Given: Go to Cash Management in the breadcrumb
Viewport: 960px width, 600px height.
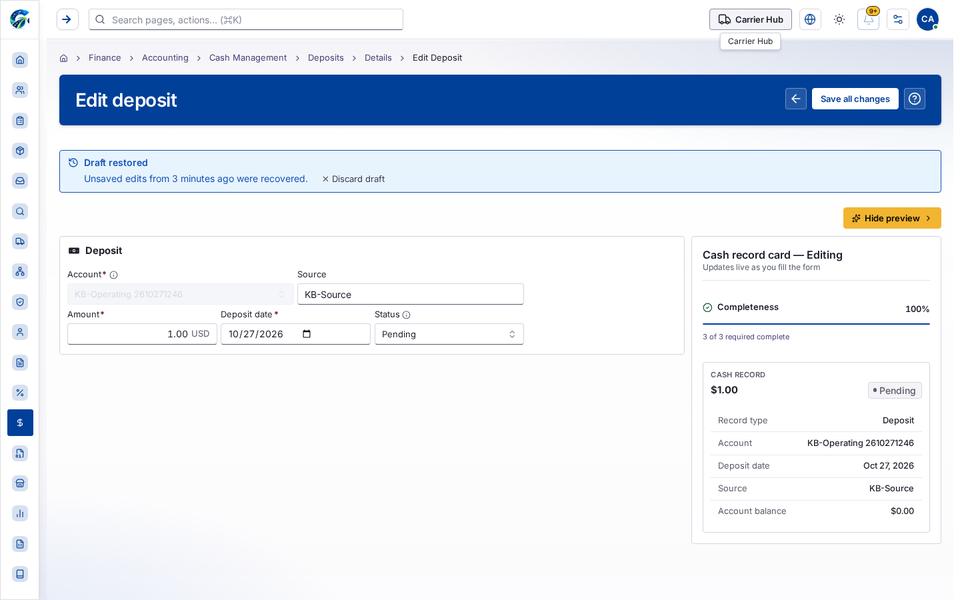Looking at the screenshot, I should 248,58.
